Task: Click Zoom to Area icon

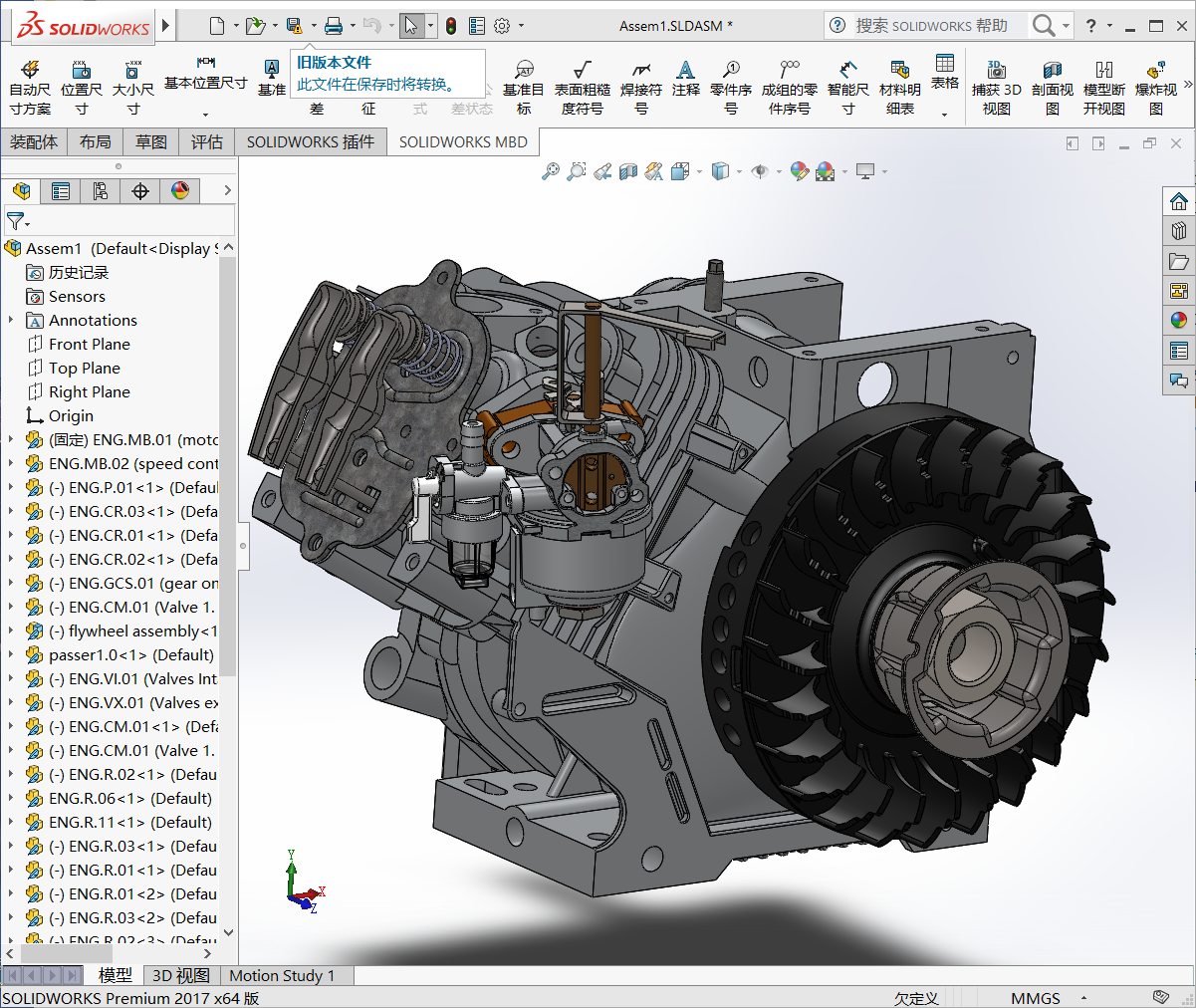Action: coord(577,171)
